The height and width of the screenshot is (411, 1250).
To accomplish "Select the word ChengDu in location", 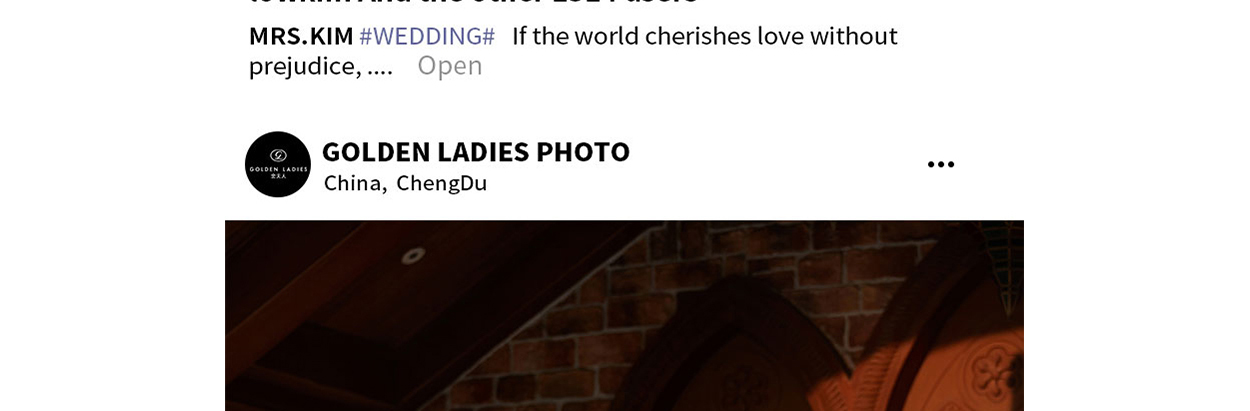I will [442, 183].
